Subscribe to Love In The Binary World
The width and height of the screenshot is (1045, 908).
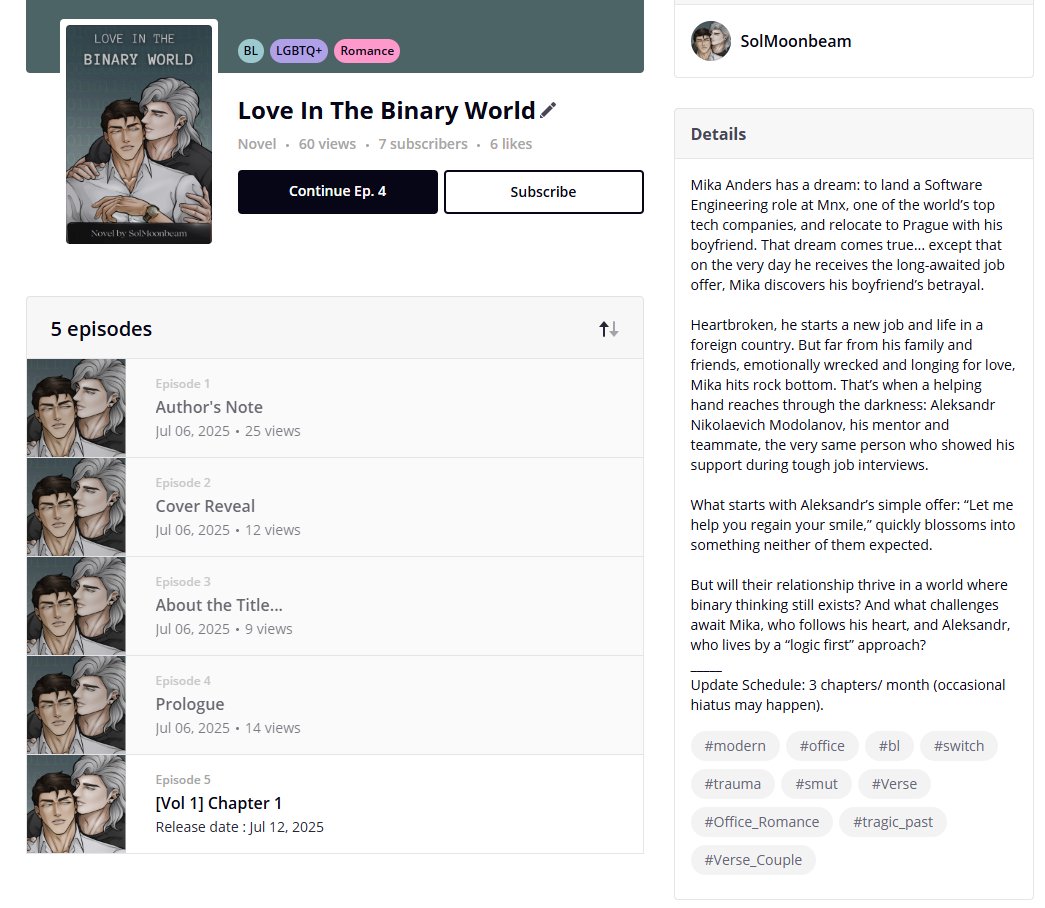coord(543,192)
